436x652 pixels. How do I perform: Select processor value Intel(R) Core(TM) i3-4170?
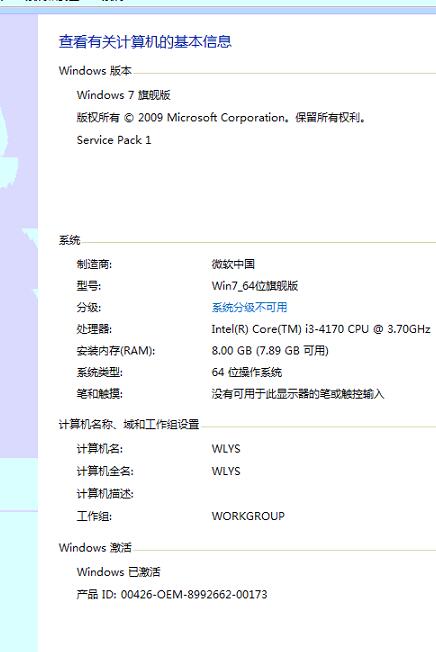(321, 329)
